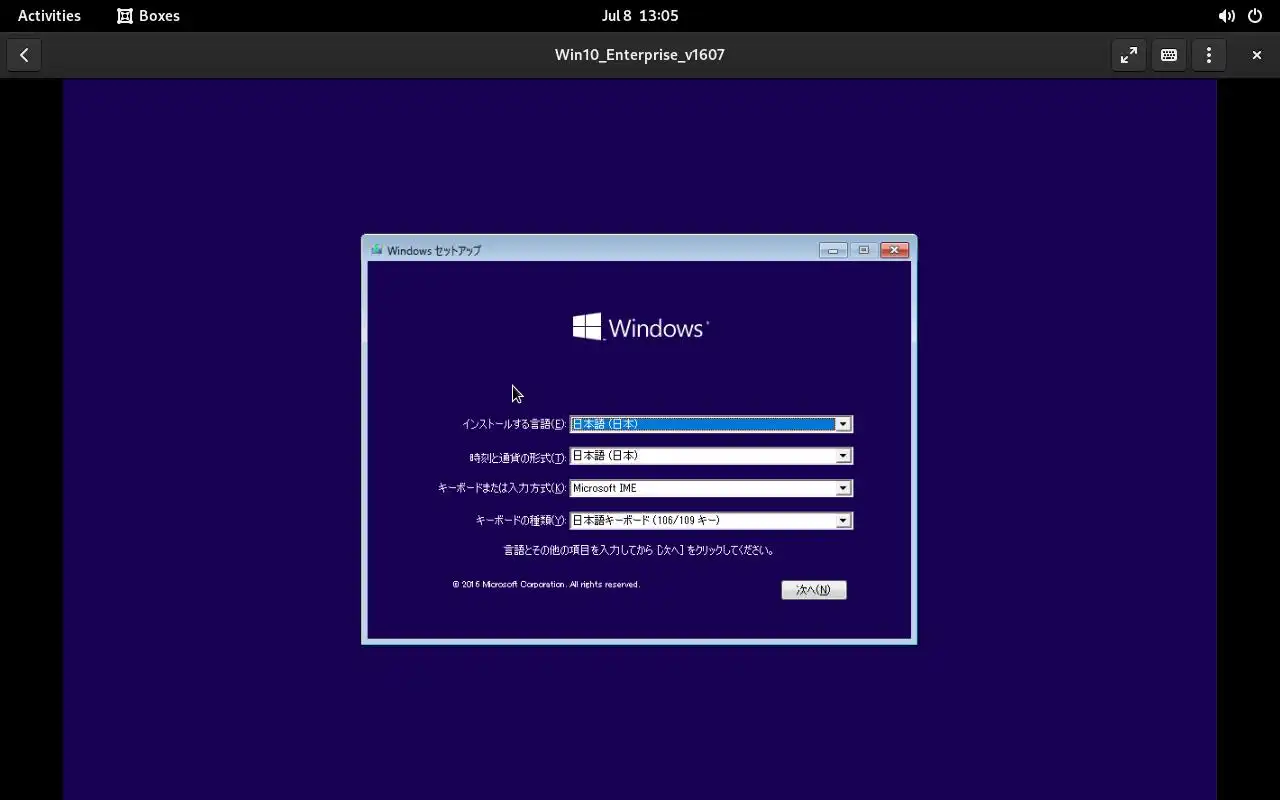
Task: Maximize the Windows セットアップ dialog
Action: point(863,250)
